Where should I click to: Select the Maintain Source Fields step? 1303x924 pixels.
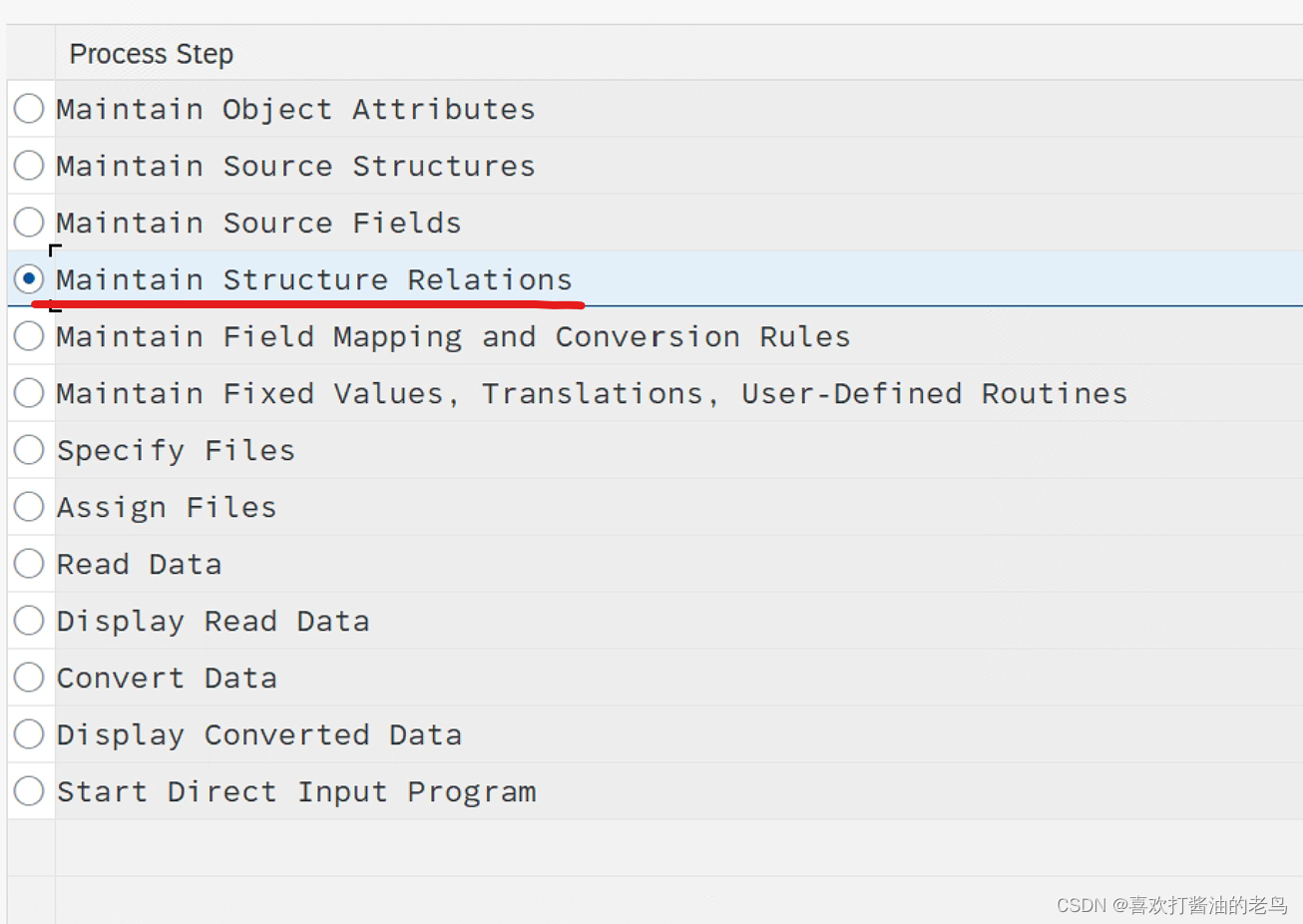point(29,223)
